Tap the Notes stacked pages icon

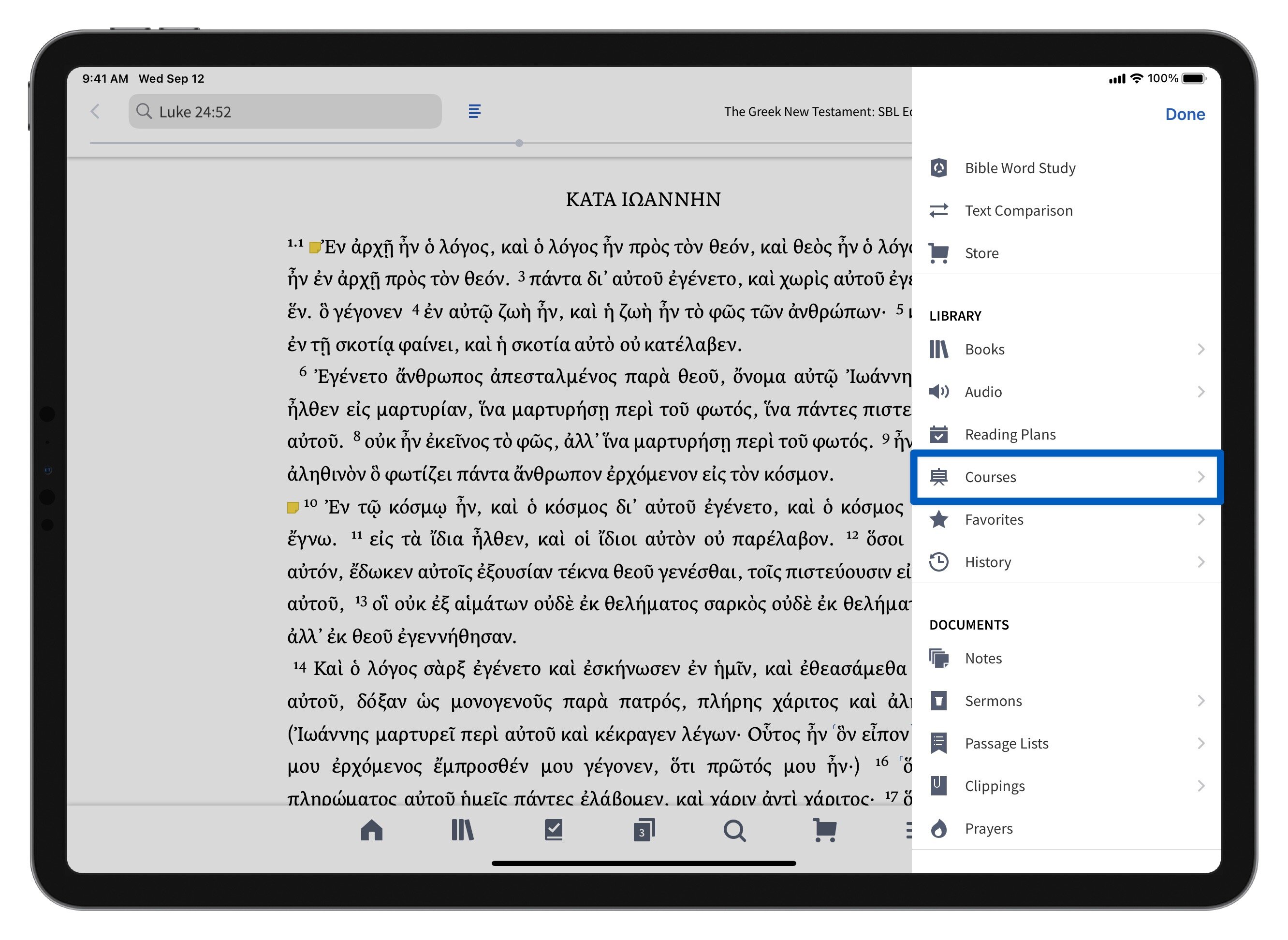tap(938, 659)
